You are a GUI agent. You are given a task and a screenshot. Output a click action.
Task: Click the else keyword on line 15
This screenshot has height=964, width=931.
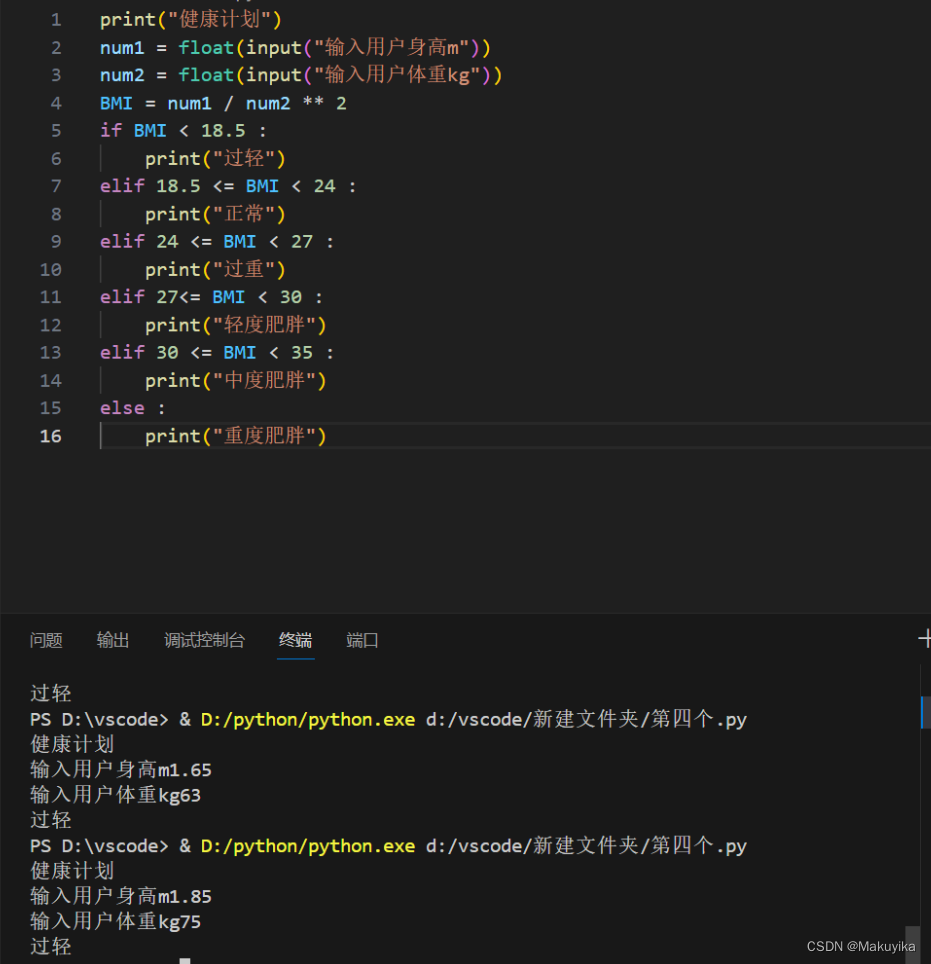click(x=121, y=408)
